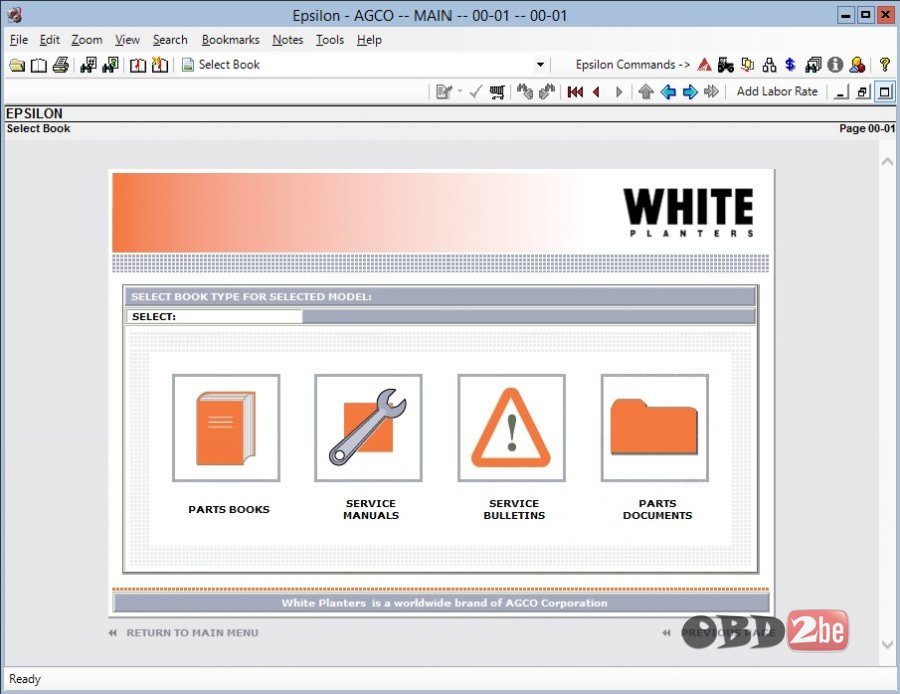Open the File menu
Viewport: 900px width, 694px height.
[x=19, y=40]
